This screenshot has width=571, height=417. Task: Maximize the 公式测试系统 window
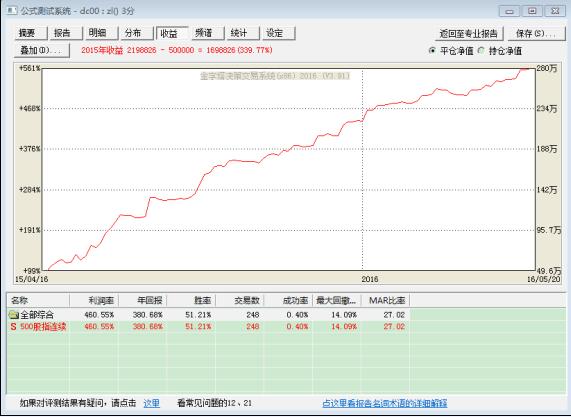(x=532, y=11)
